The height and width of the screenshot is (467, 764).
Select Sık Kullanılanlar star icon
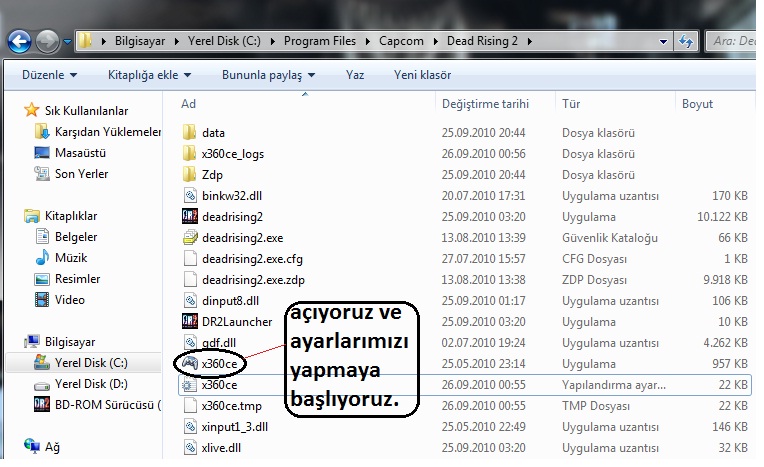pyautogui.click(x=31, y=110)
